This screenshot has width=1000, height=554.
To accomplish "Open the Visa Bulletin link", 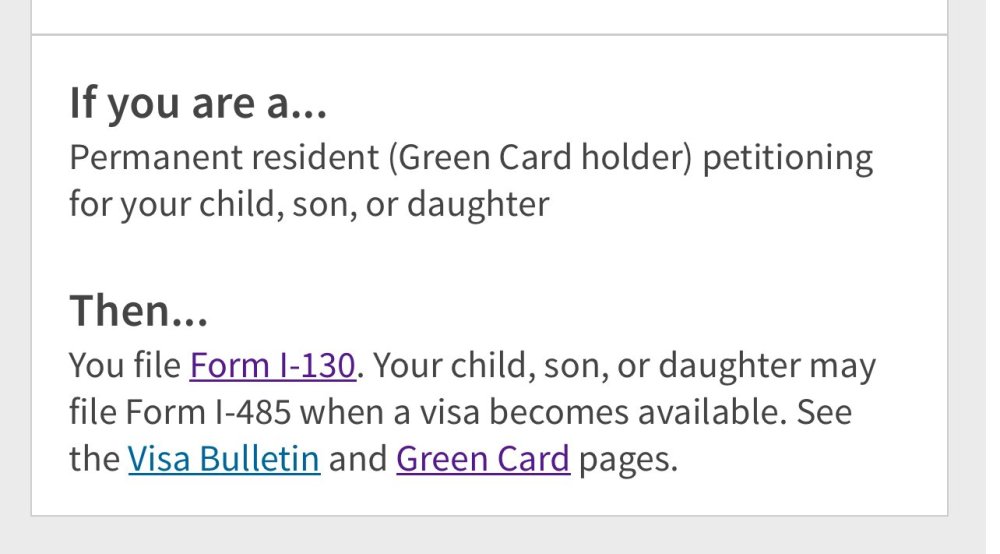I will click(x=224, y=460).
